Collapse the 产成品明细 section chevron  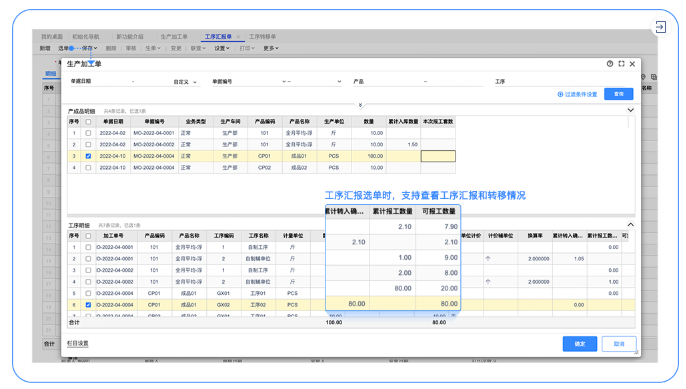pyautogui.click(x=630, y=110)
